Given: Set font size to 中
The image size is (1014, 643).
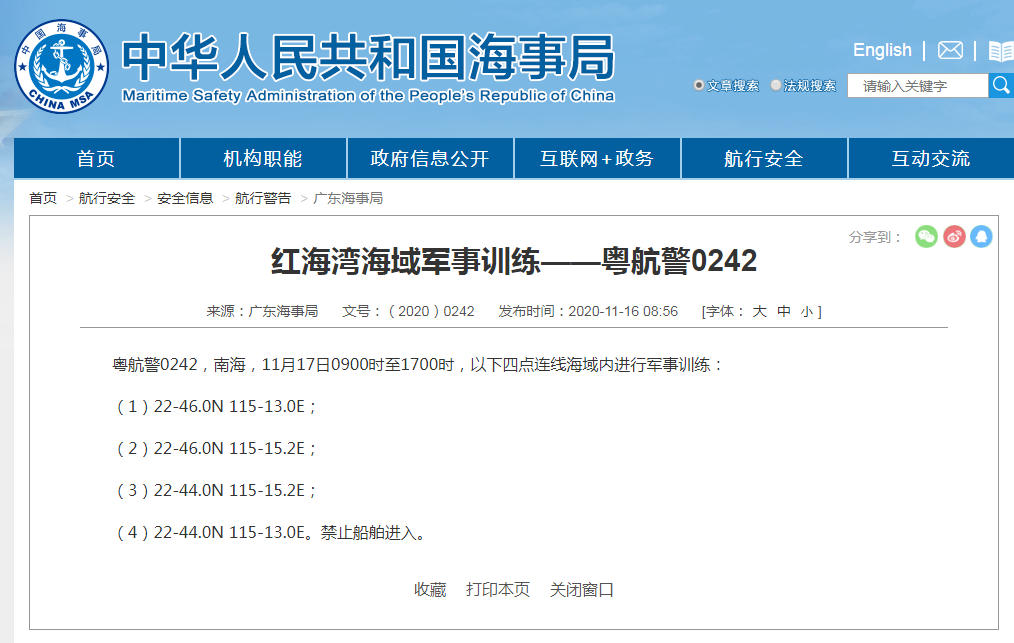Looking at the screenshot, I should (784, 311).
